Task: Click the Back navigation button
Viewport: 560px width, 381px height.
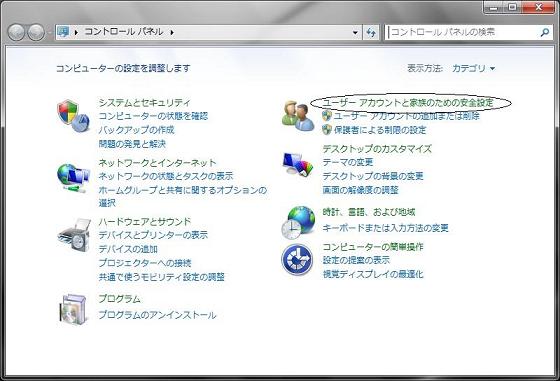Action: pos(16,32)
